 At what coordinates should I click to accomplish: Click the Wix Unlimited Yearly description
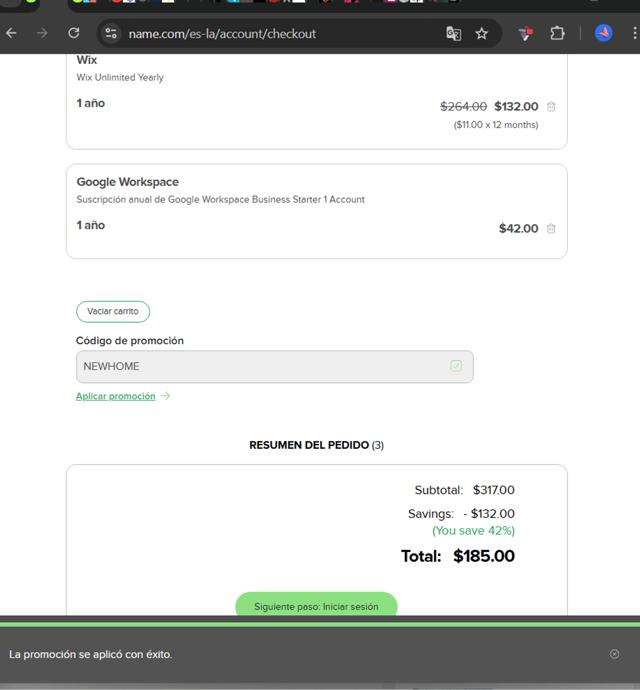(x=120, y=77)
